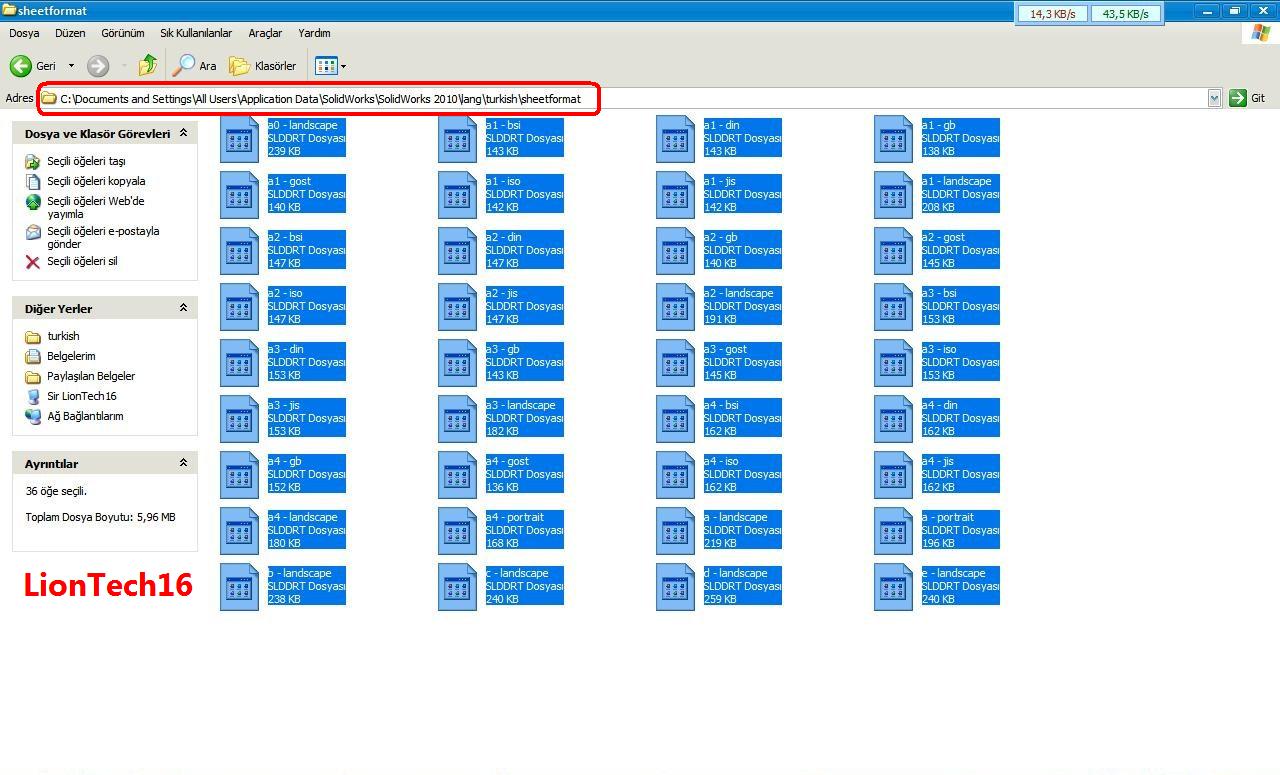Toggle the Klasörler folder pane

(x=263, y=66)
